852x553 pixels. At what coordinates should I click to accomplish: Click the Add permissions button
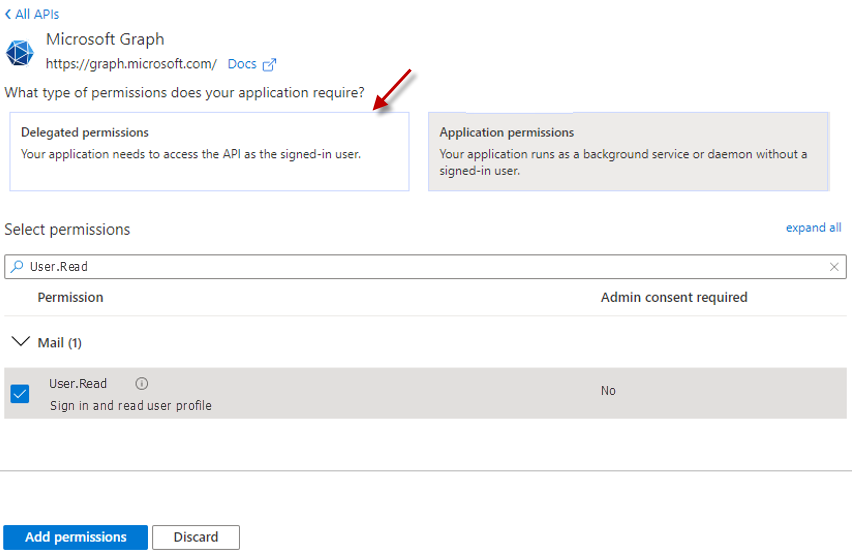pyautogui.click(x=76, y=537)
